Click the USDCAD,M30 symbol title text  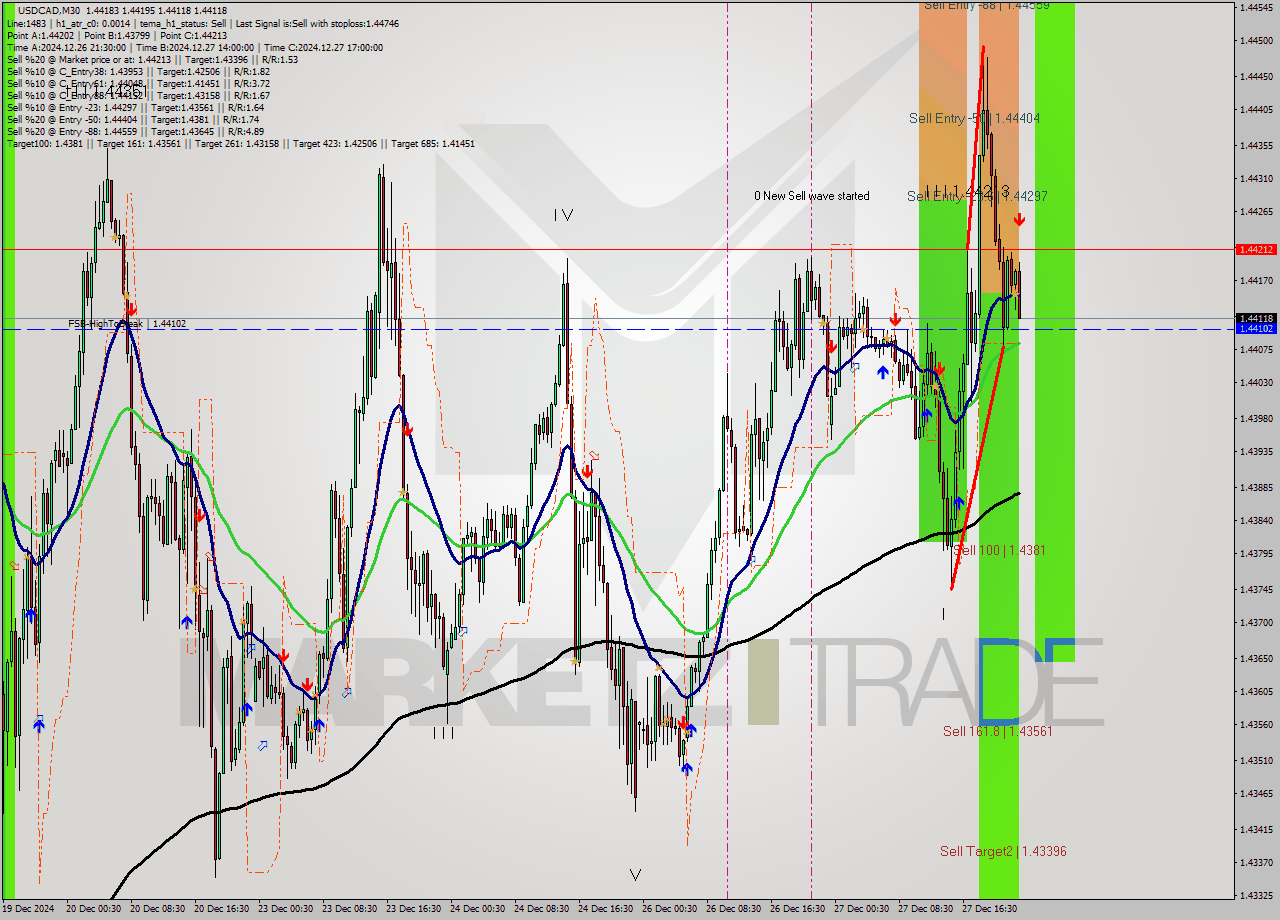click(x=49, y=10)
